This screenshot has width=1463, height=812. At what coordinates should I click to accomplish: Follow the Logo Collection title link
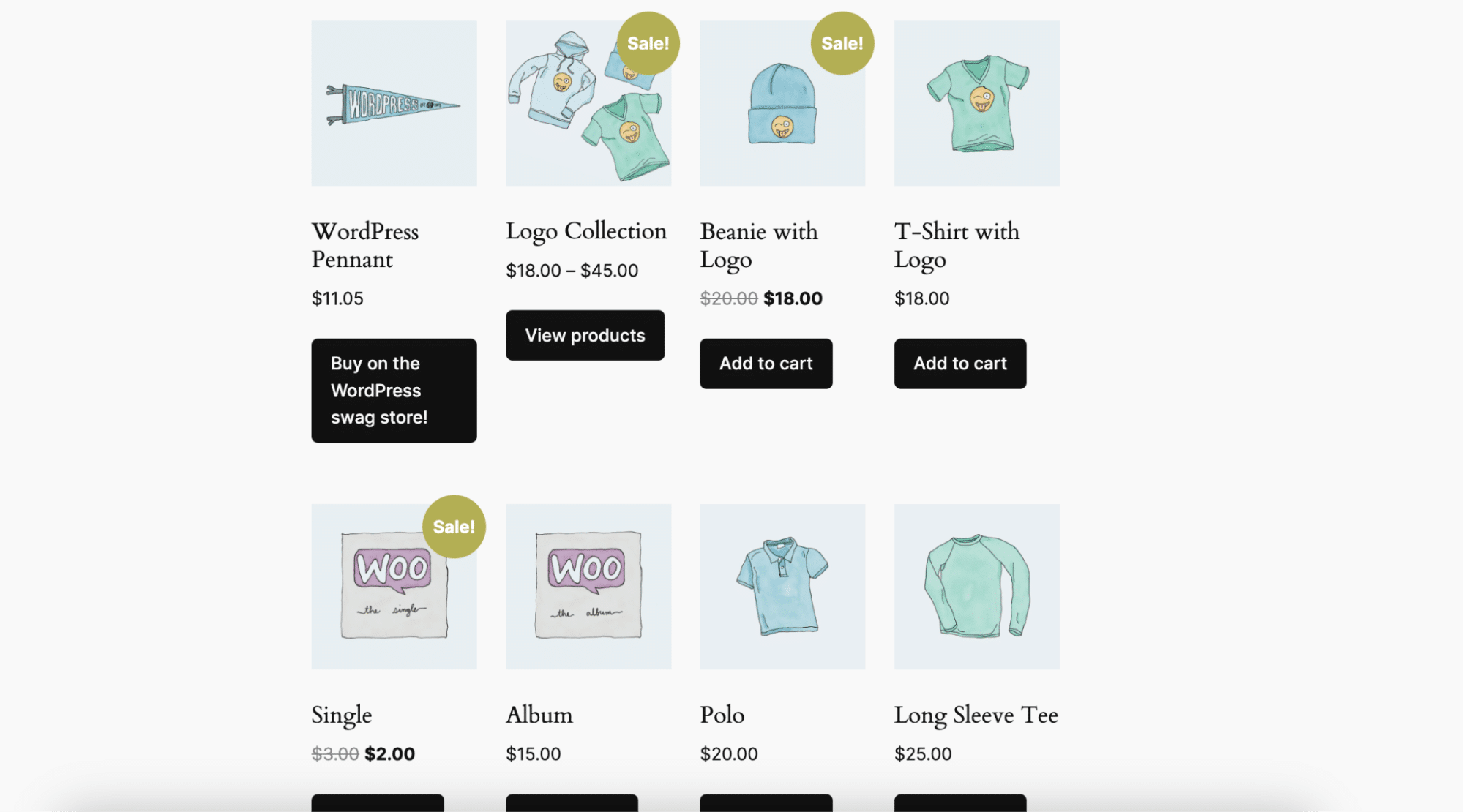click(585, 231)
